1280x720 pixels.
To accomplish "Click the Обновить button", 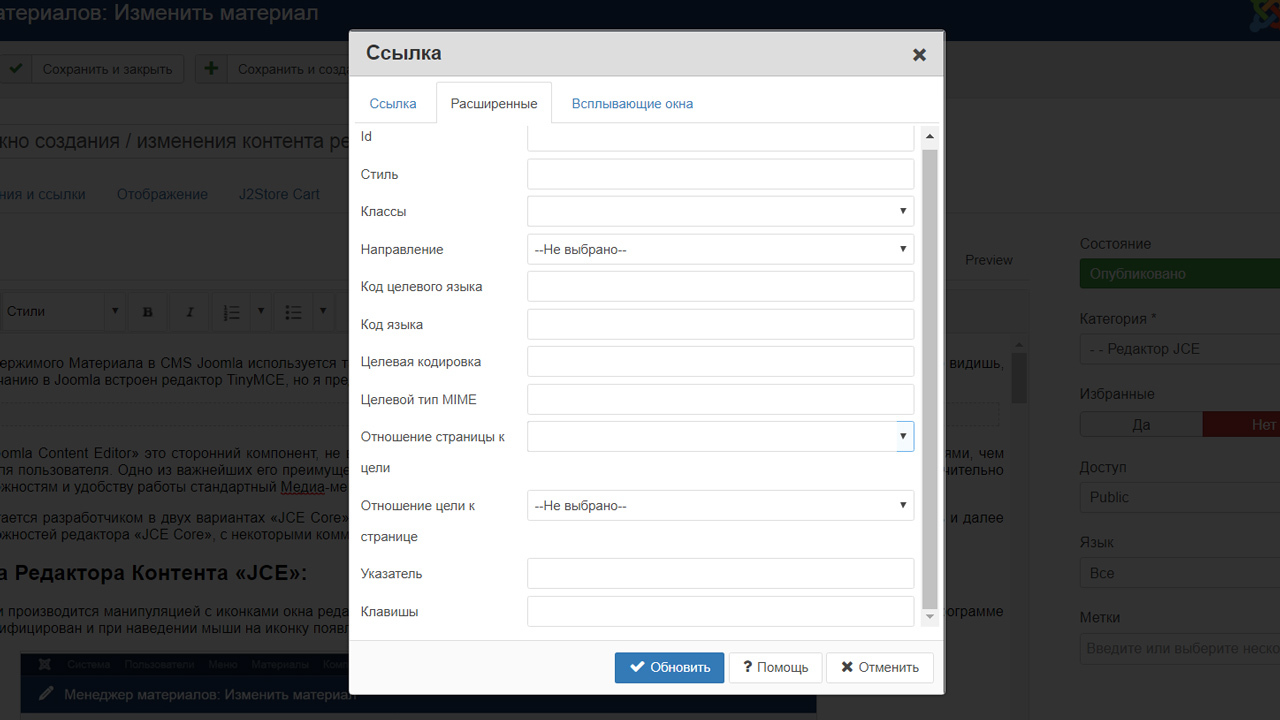I will (x=669, y=667).
